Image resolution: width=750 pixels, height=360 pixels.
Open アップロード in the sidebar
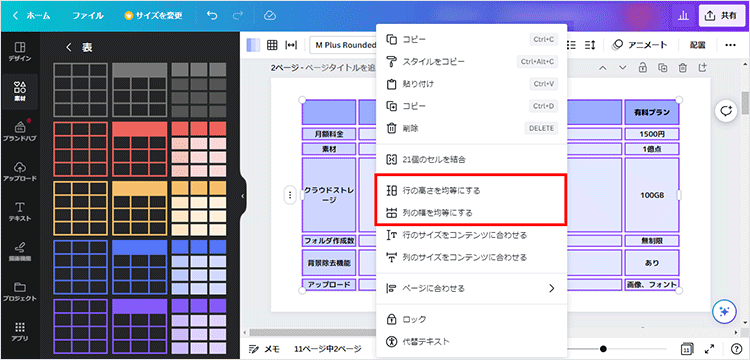pos(20,171)
